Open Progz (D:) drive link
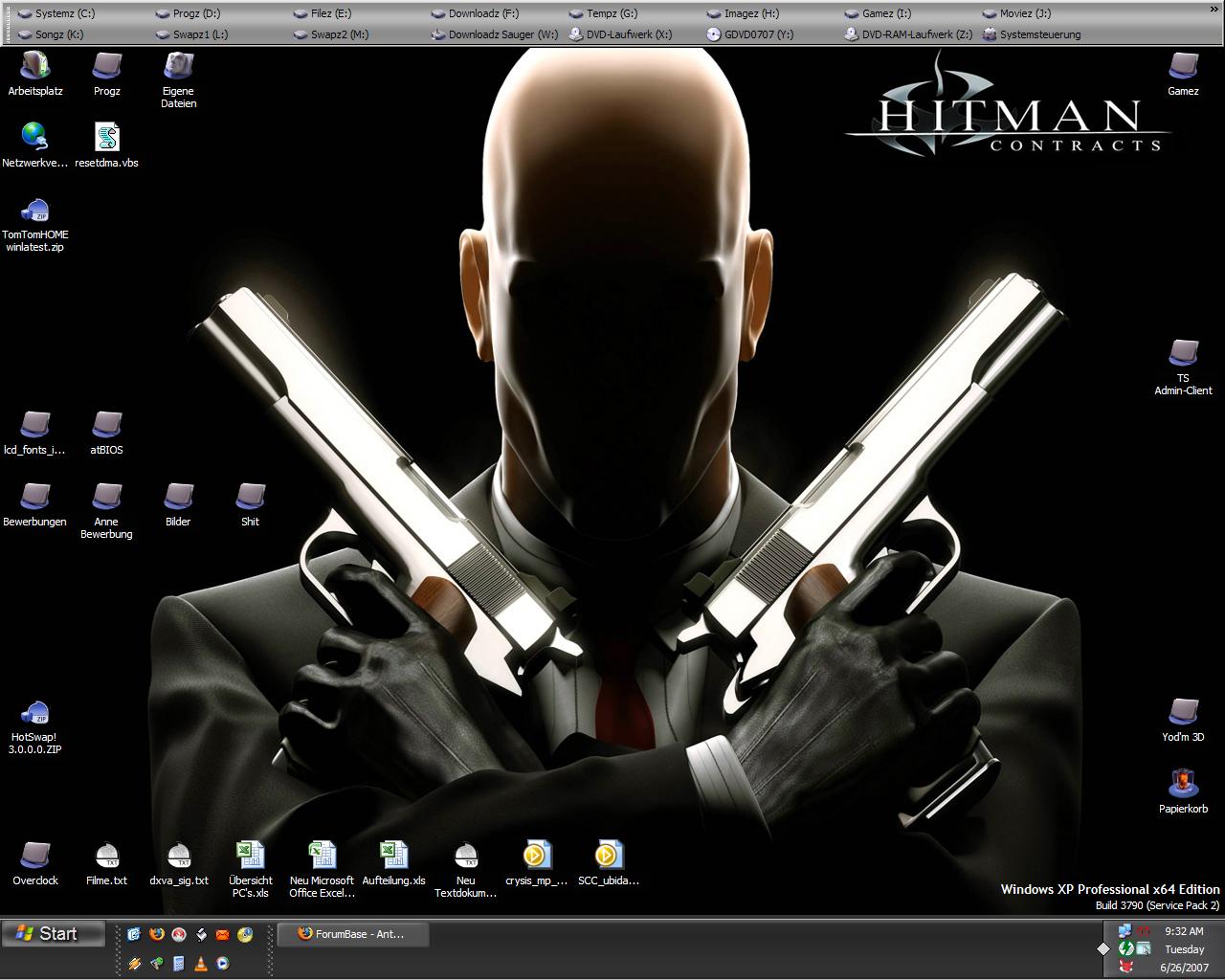 click(x=189, y=13)
